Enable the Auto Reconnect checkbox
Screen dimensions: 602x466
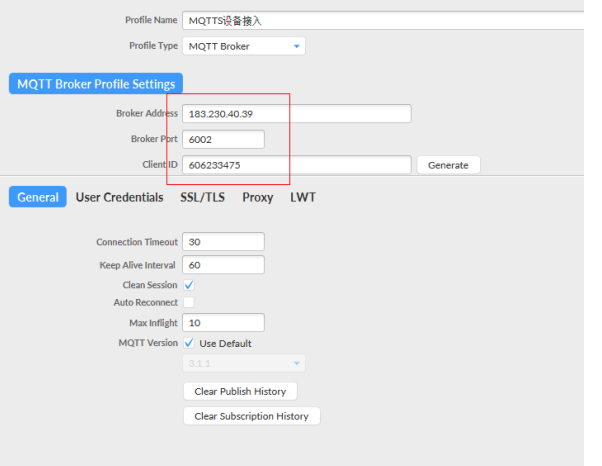click(189, 302)
